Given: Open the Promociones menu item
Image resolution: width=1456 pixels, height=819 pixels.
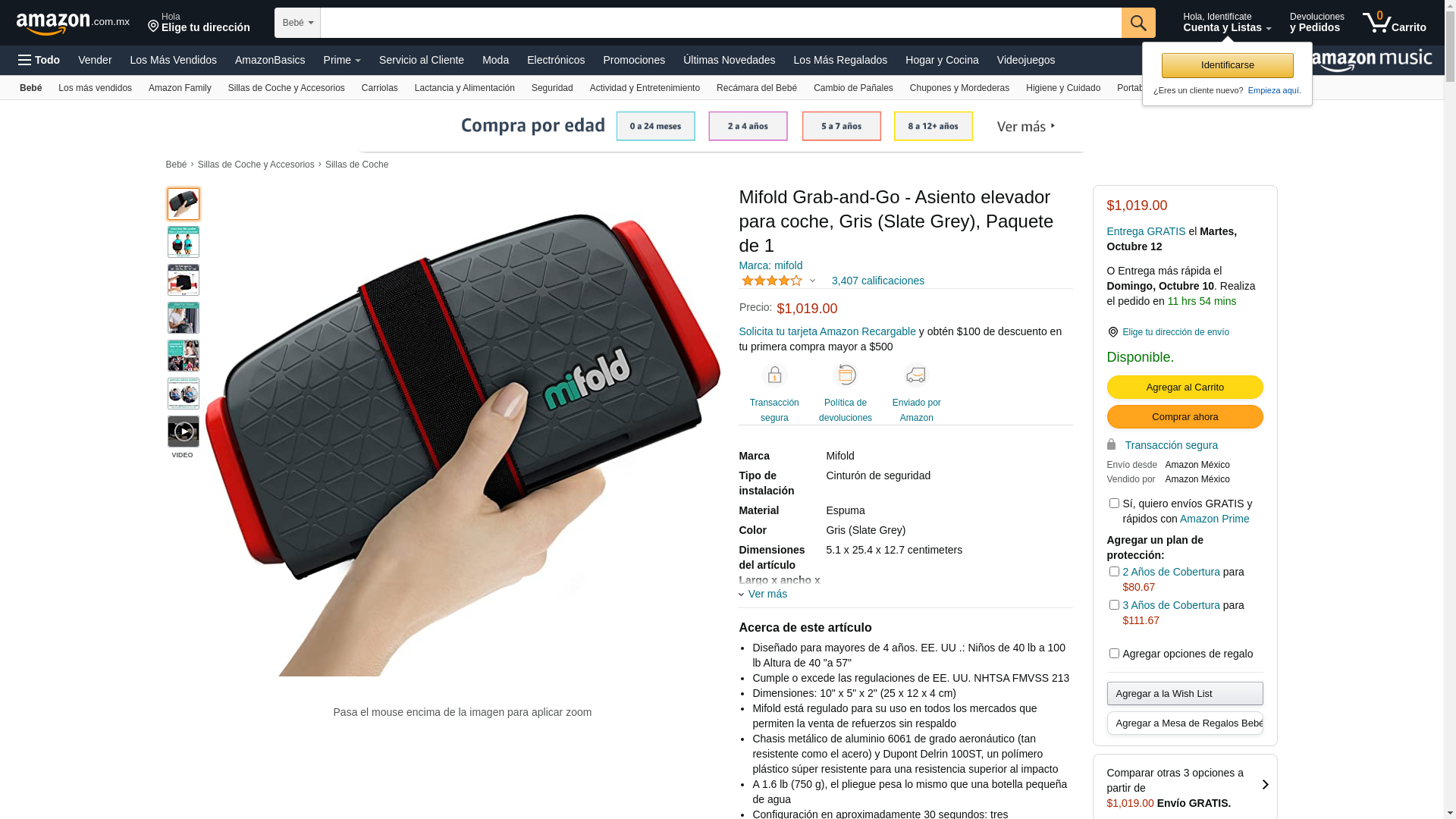Looking at the screenshot, I should [634, 60].
